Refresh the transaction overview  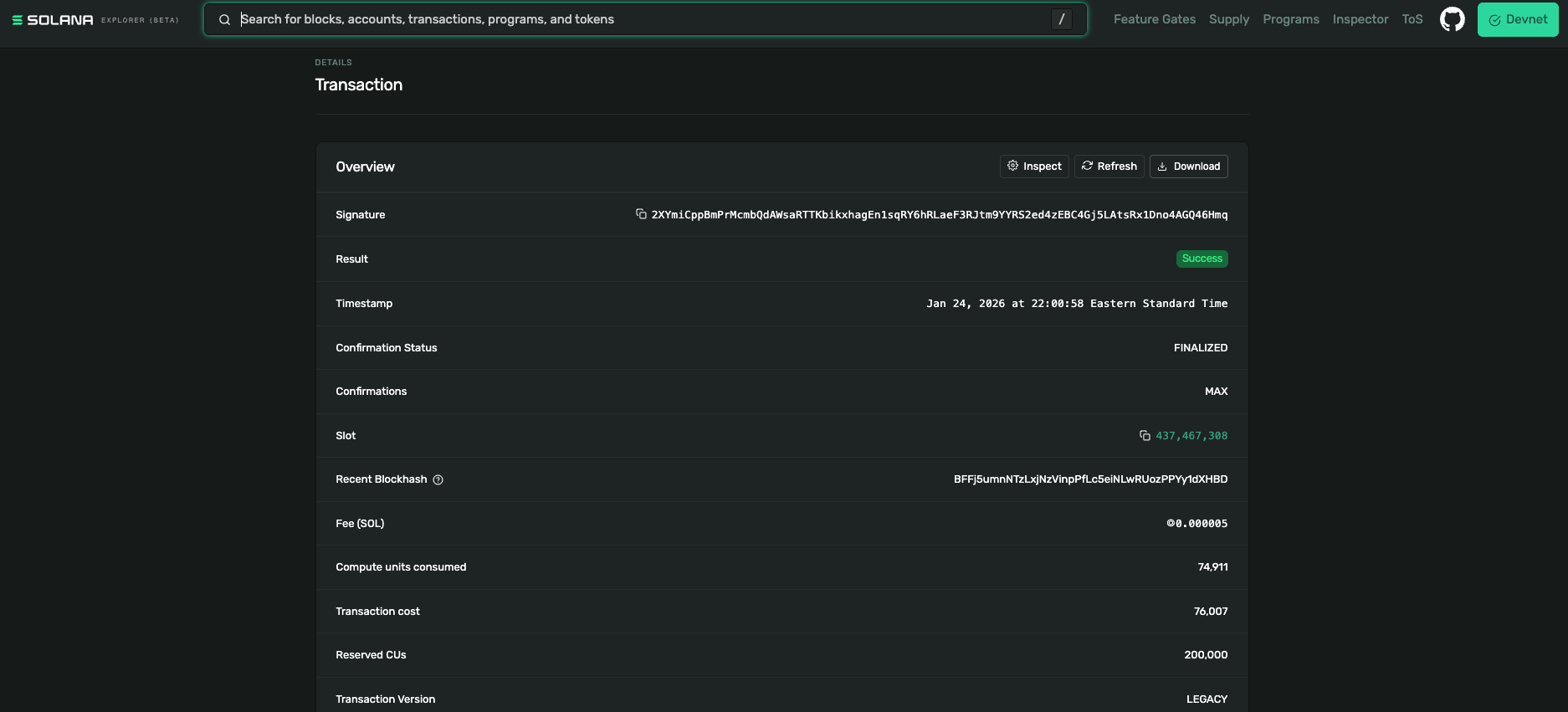1109,166
